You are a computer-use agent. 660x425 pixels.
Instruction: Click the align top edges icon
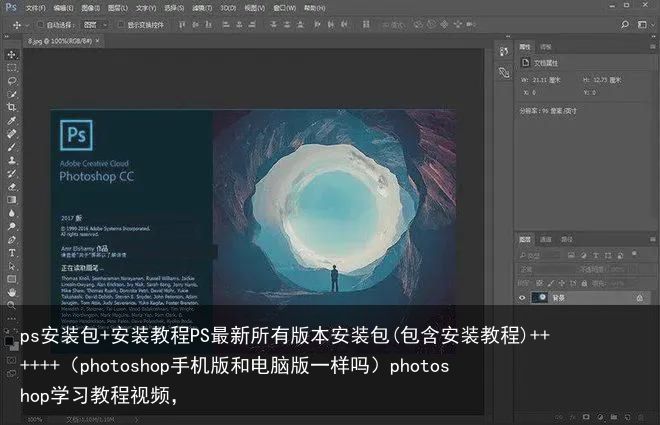coord(182,25)
